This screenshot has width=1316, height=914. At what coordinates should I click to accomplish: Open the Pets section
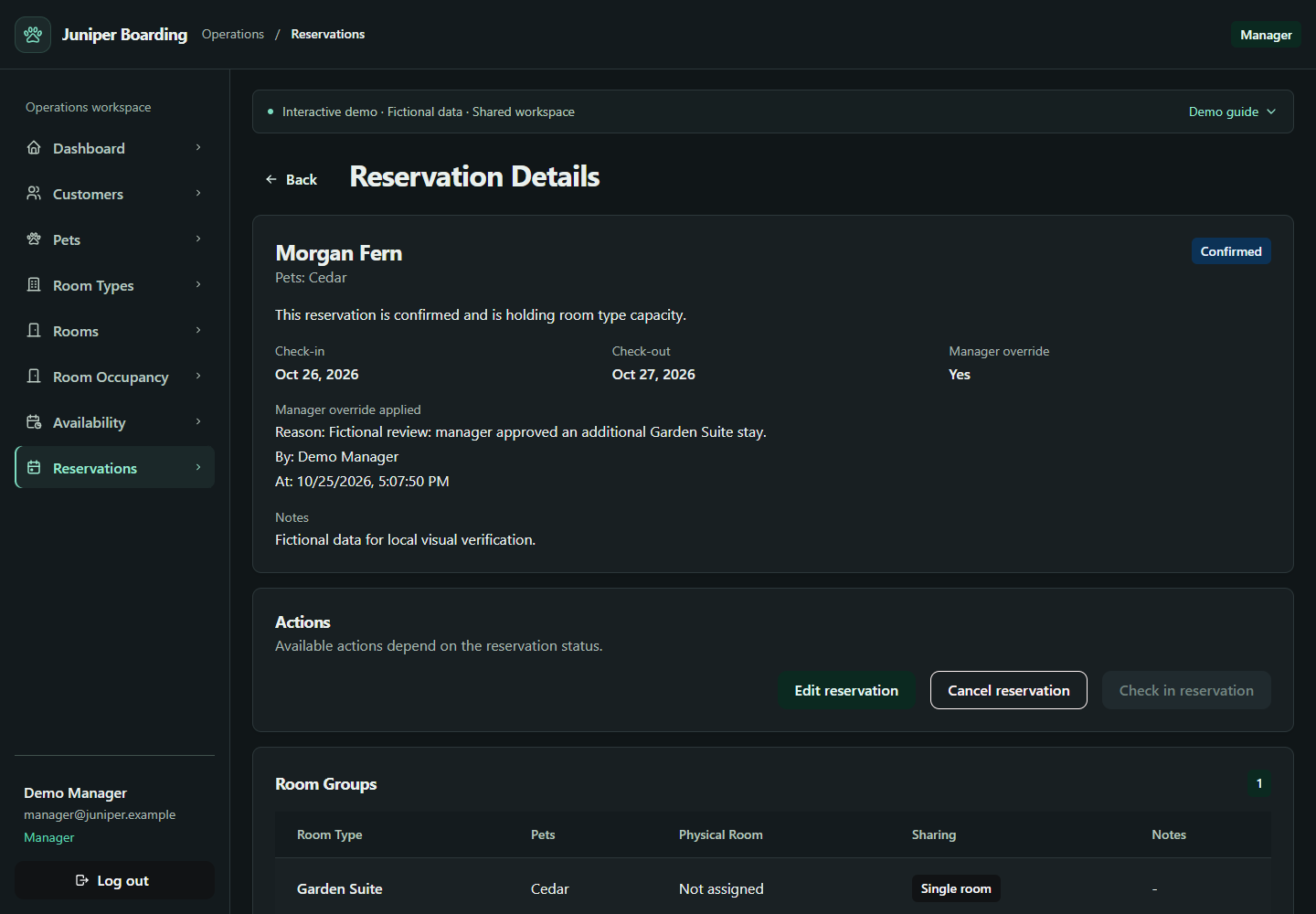(115, 239)
